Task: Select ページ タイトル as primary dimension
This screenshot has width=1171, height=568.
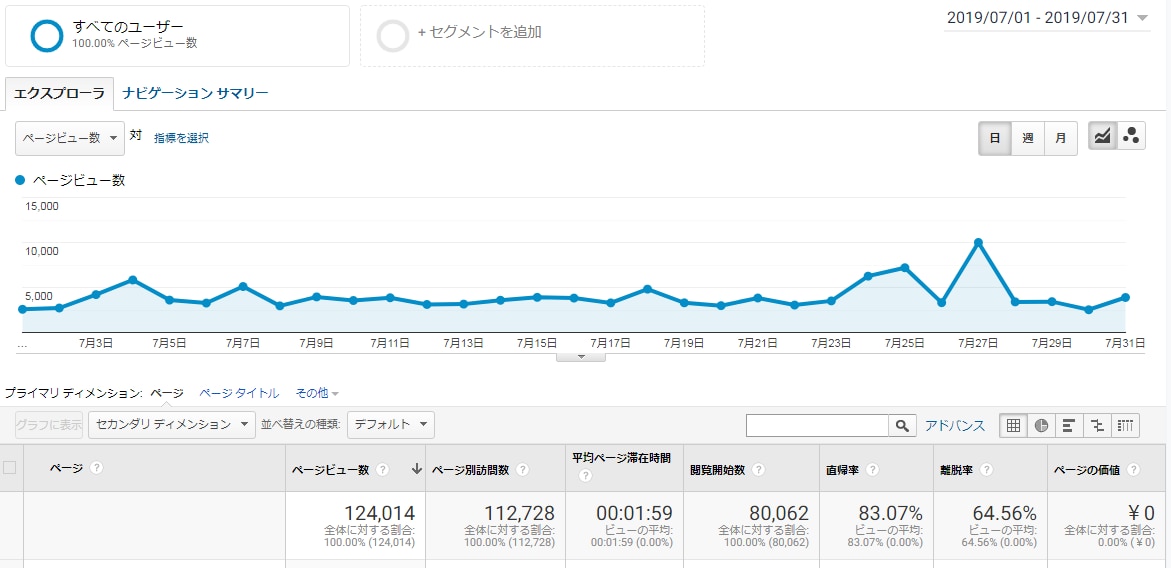Action: point(239,393)
